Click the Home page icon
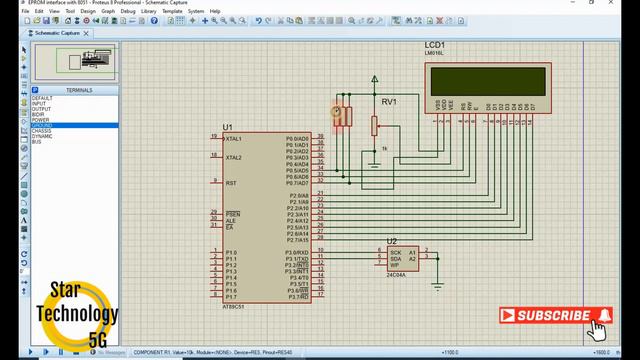This screenshot has height=360, width=640. (x=68, y=21)
